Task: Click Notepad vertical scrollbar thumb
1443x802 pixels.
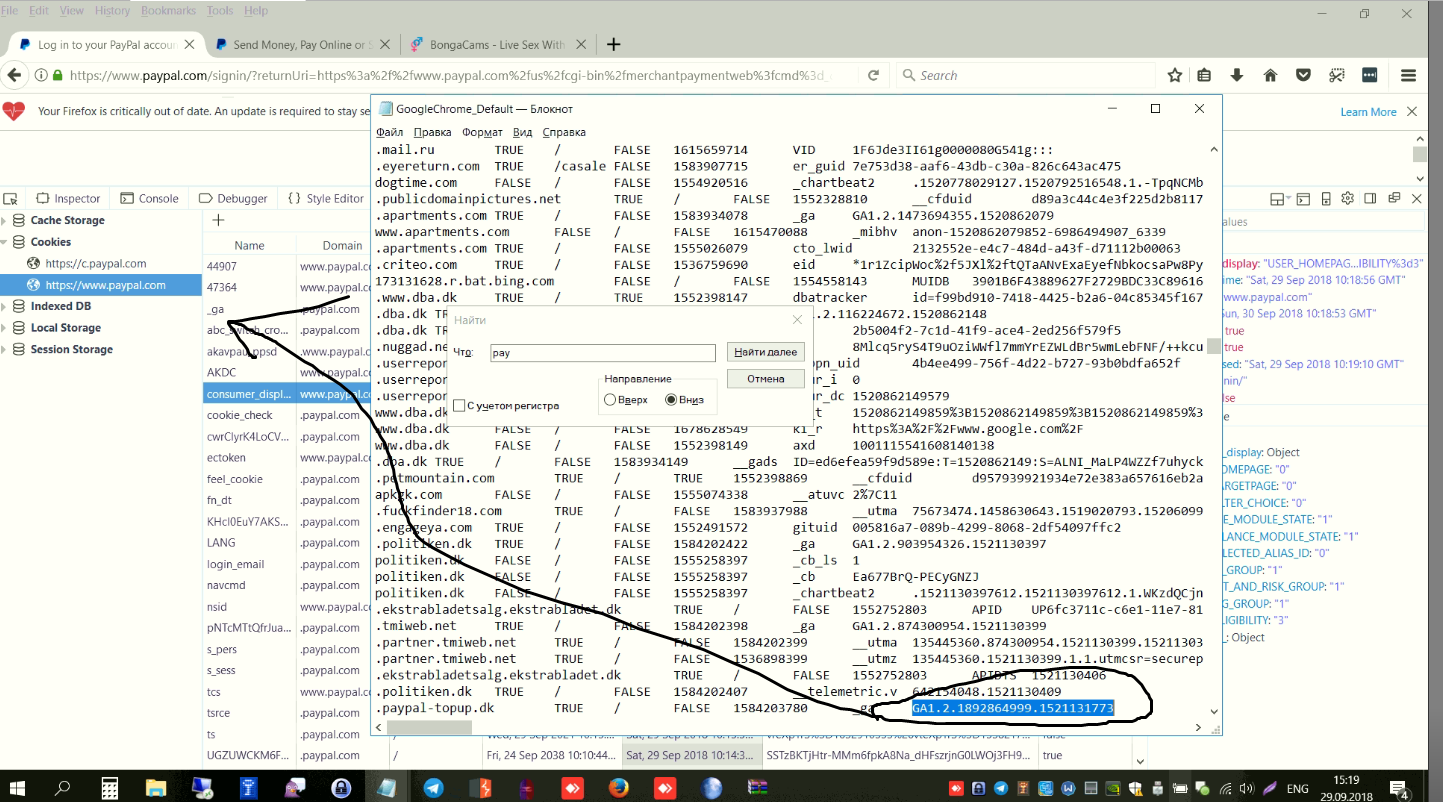Action: (1214, 346)
